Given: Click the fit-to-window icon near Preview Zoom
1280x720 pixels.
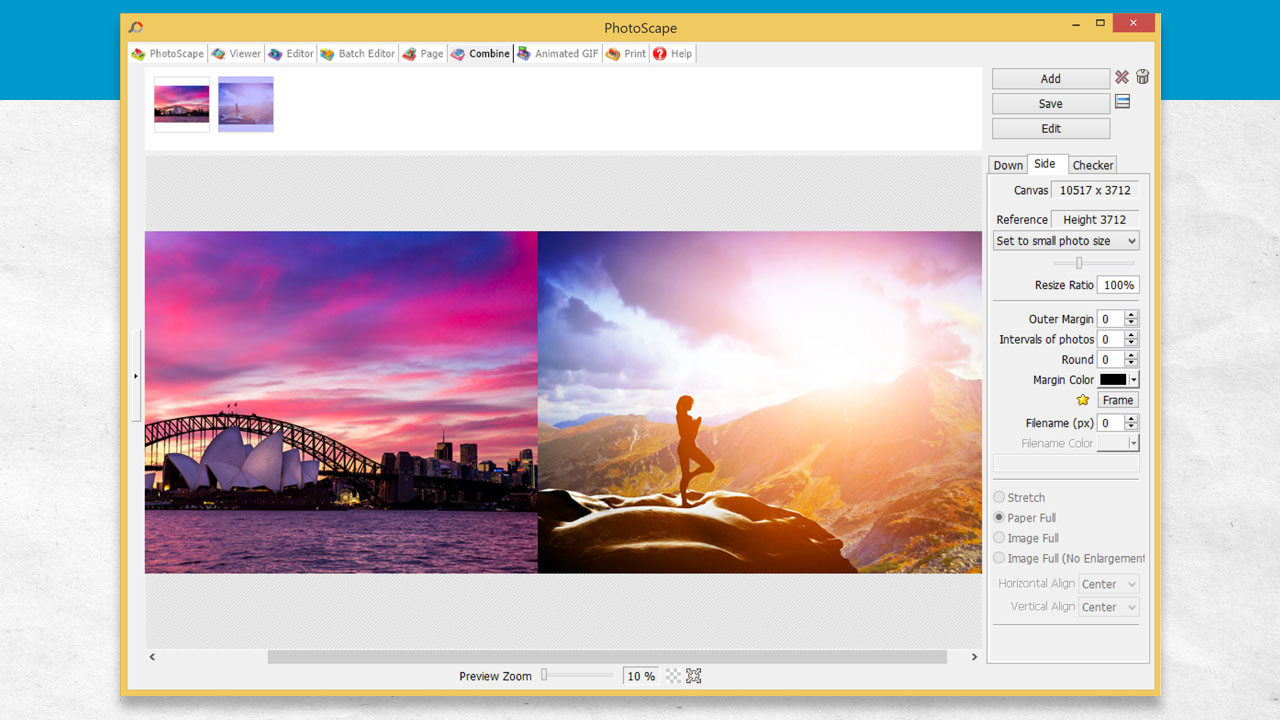Looking at the screenshot, I should point(694,676).
